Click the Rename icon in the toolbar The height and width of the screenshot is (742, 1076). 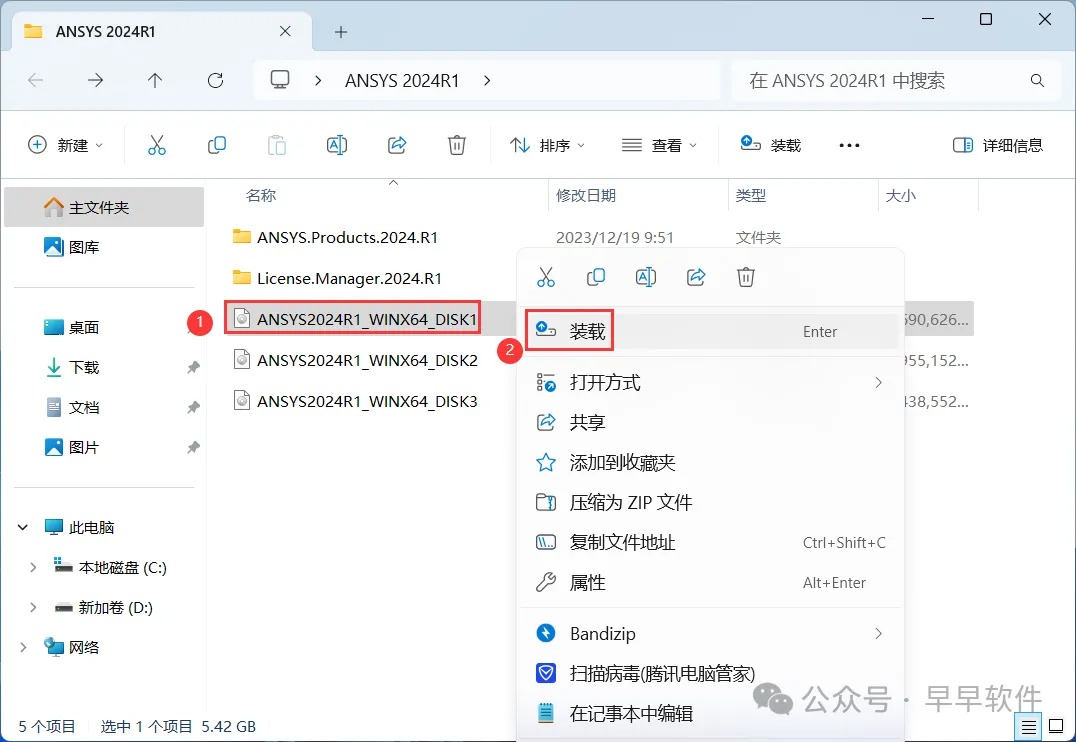(337, 145)
